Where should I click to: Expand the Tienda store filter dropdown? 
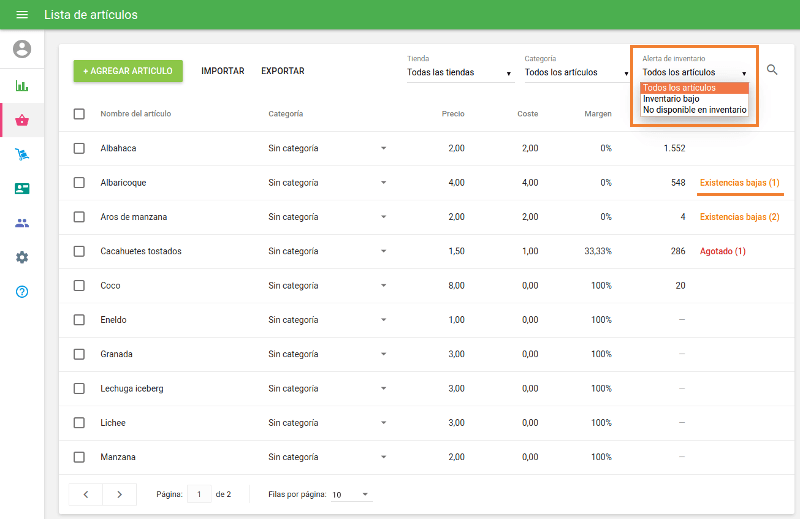pos(459,72)
